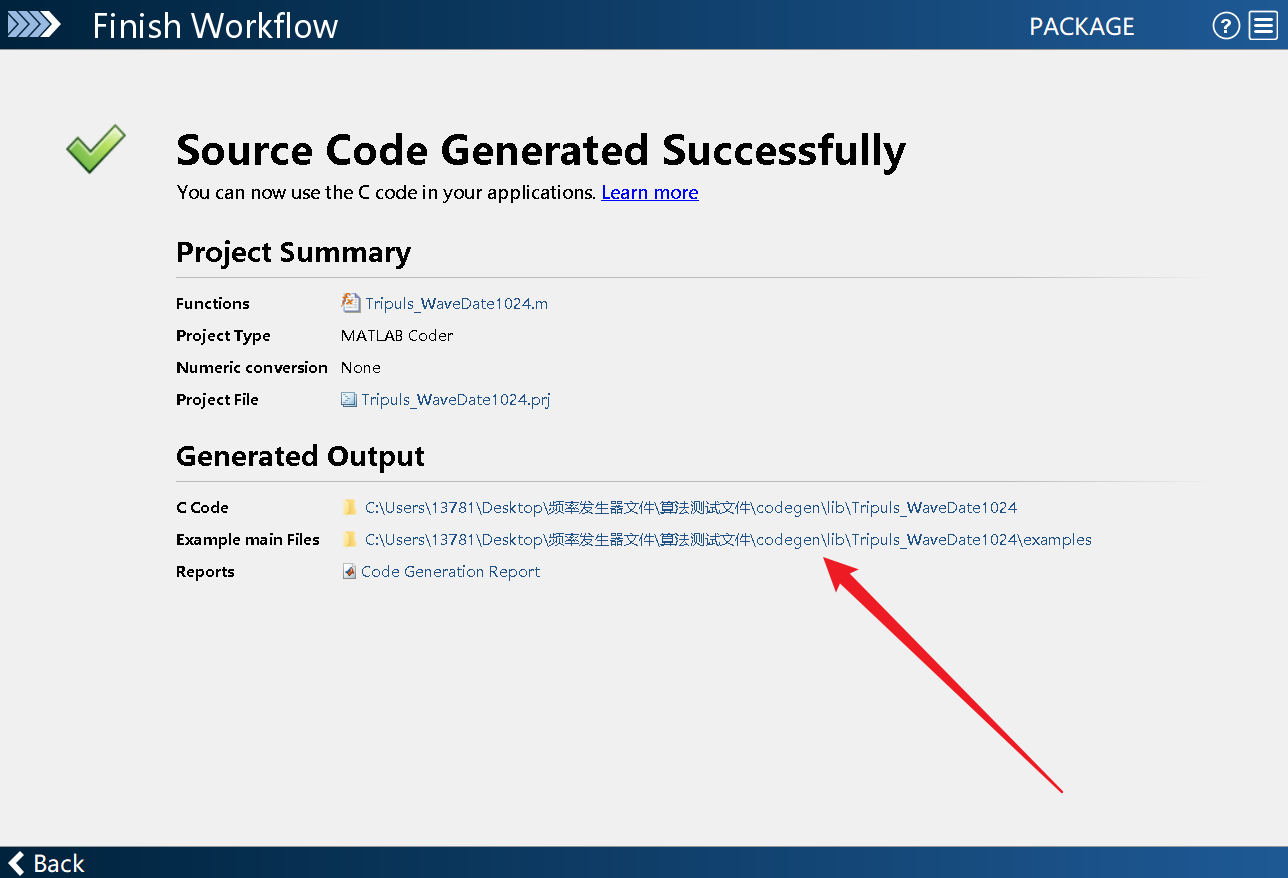Click the Numeric conversion None value
This screenshot has width=1288, height=878.
coord(361,367)
